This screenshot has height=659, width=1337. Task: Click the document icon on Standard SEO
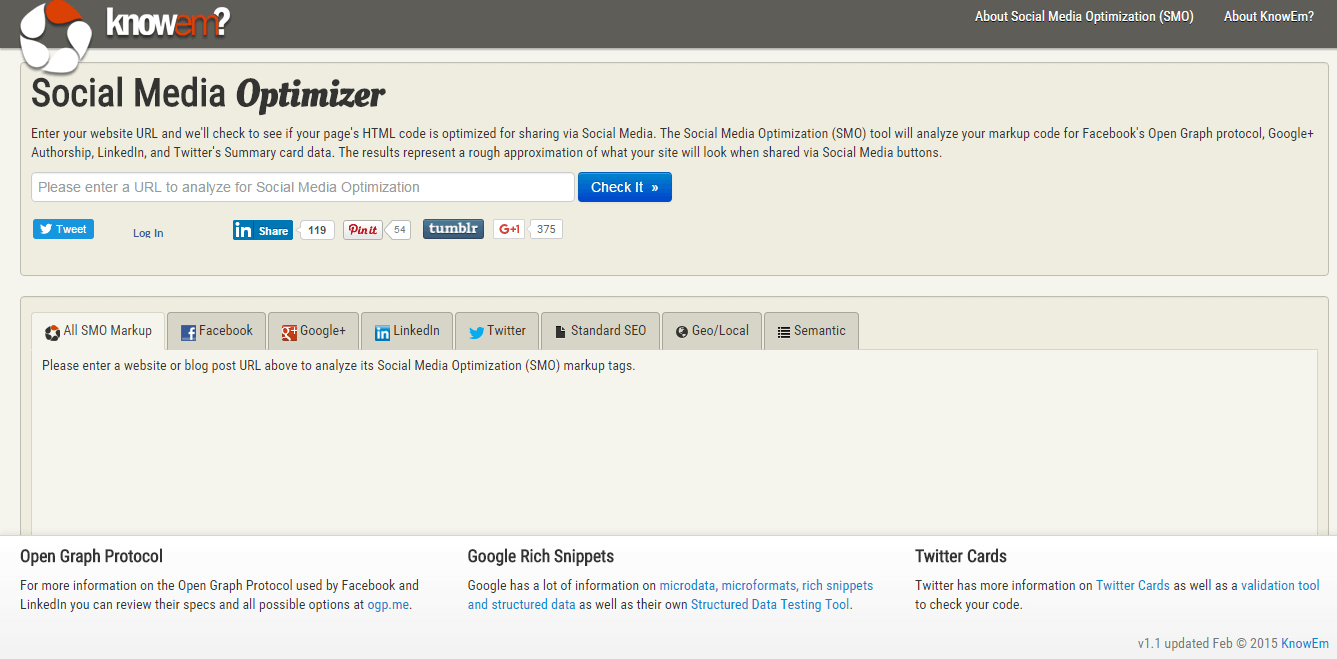561,332
